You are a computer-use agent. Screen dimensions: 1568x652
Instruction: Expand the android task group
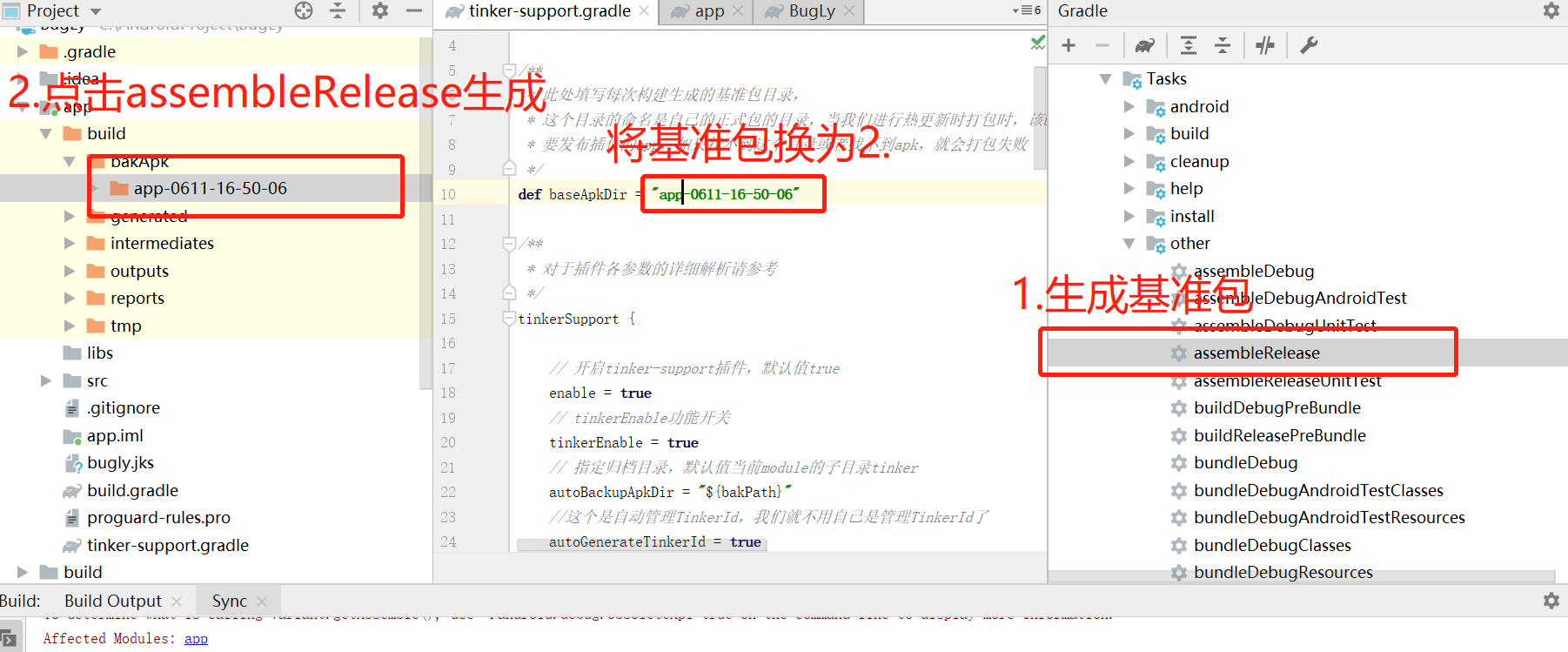1129,107
